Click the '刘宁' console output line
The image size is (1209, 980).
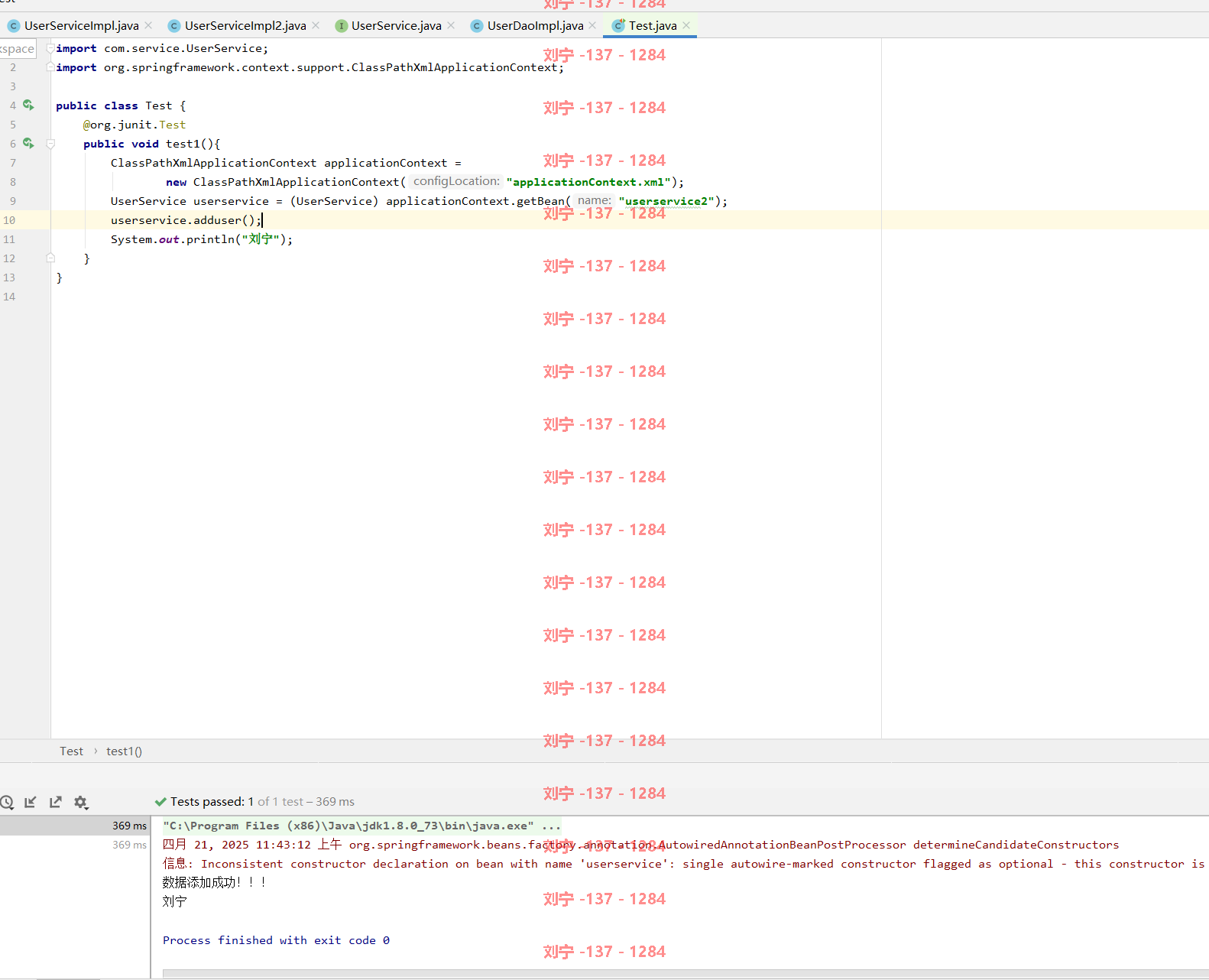tap(175, 901)
